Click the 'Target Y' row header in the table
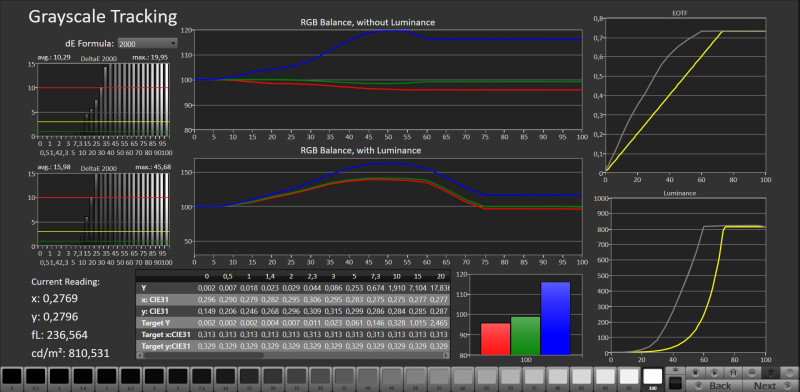The image size is (800, 392). (157, 323)
